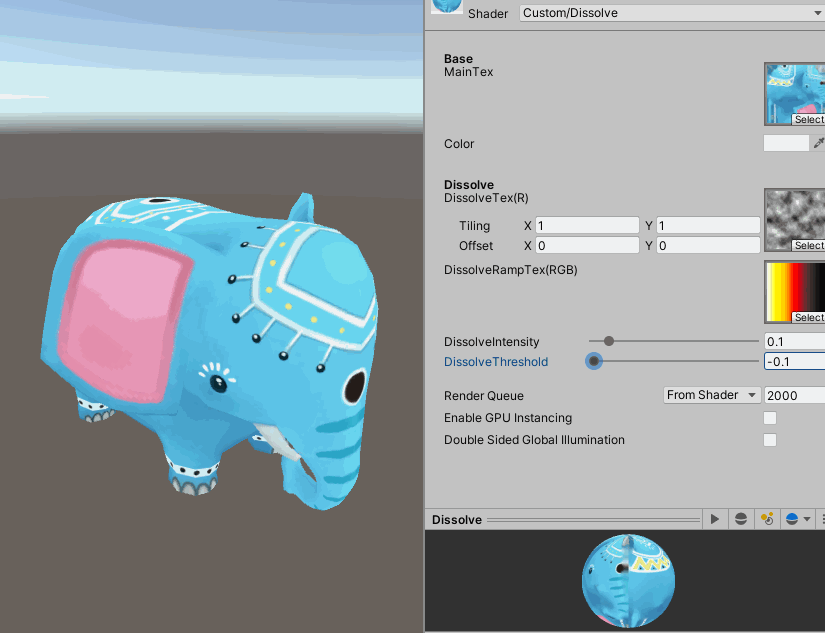Viewport: 825px width, 633px height.
Task: Click the Render Queue value field 2000
Action: click(794, 395)
